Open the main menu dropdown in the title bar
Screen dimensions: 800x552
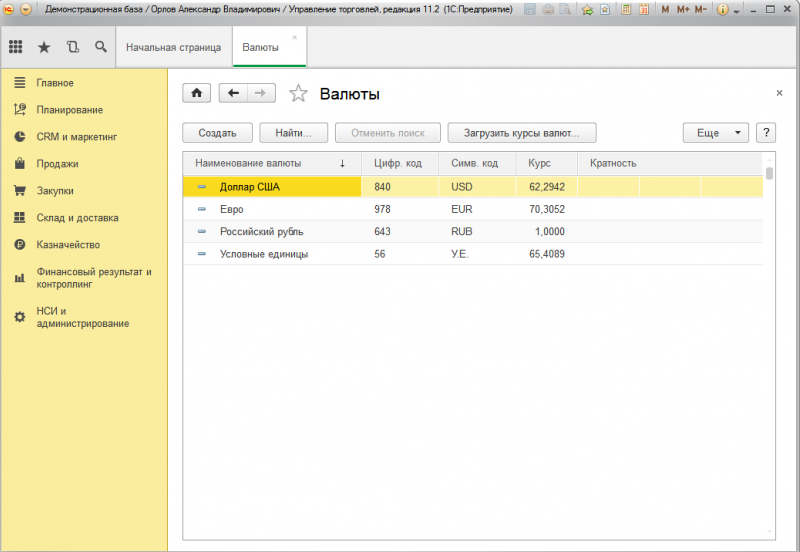[26, 9]
